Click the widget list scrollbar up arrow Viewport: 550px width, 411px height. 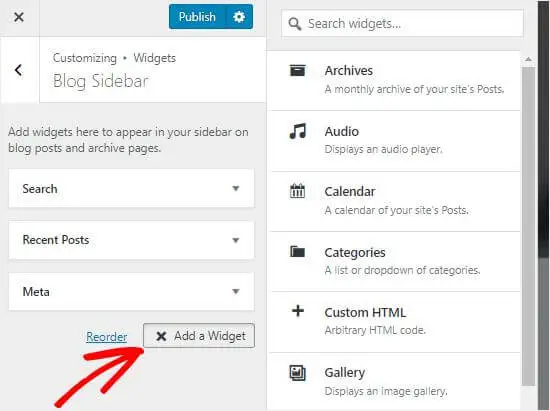pos(528,60)
